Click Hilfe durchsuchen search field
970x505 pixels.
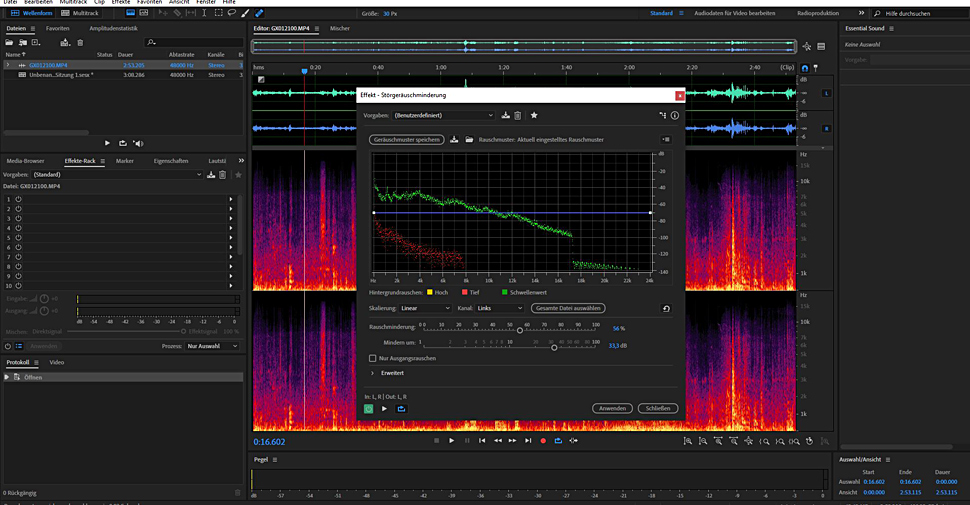tap(920, 13)
